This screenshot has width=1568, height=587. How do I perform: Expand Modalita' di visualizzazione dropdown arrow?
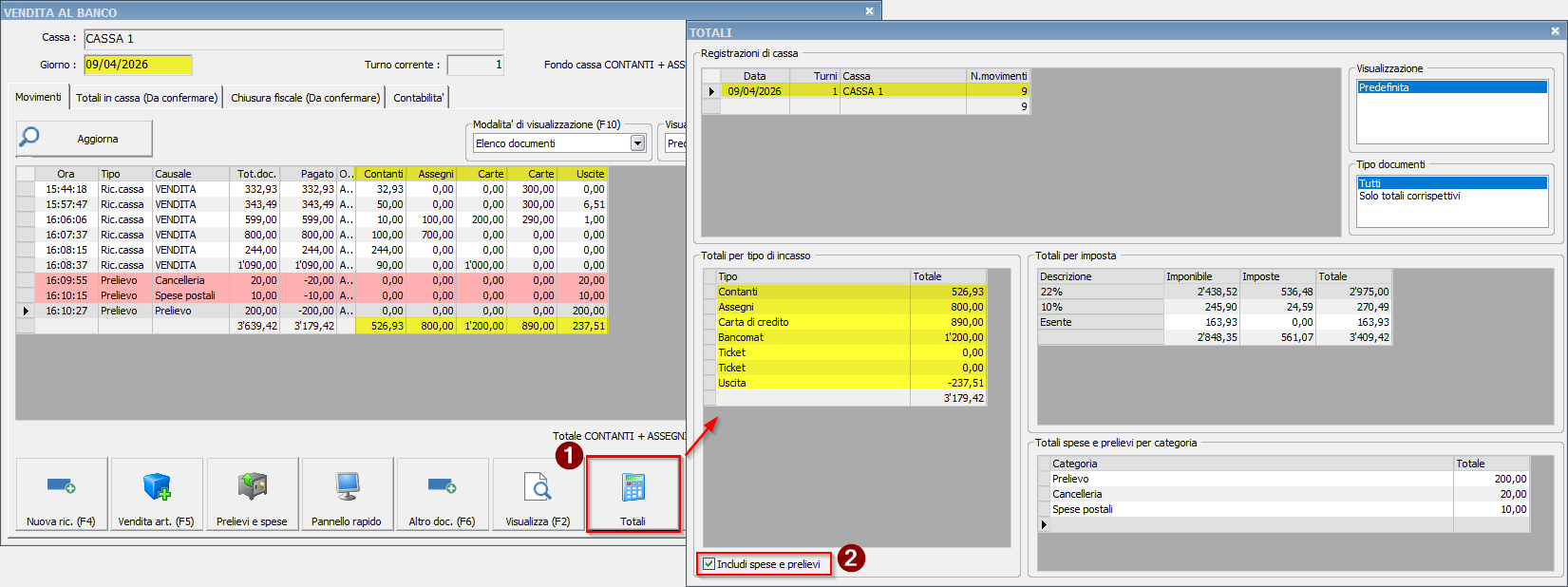click(x=638, y=143)
